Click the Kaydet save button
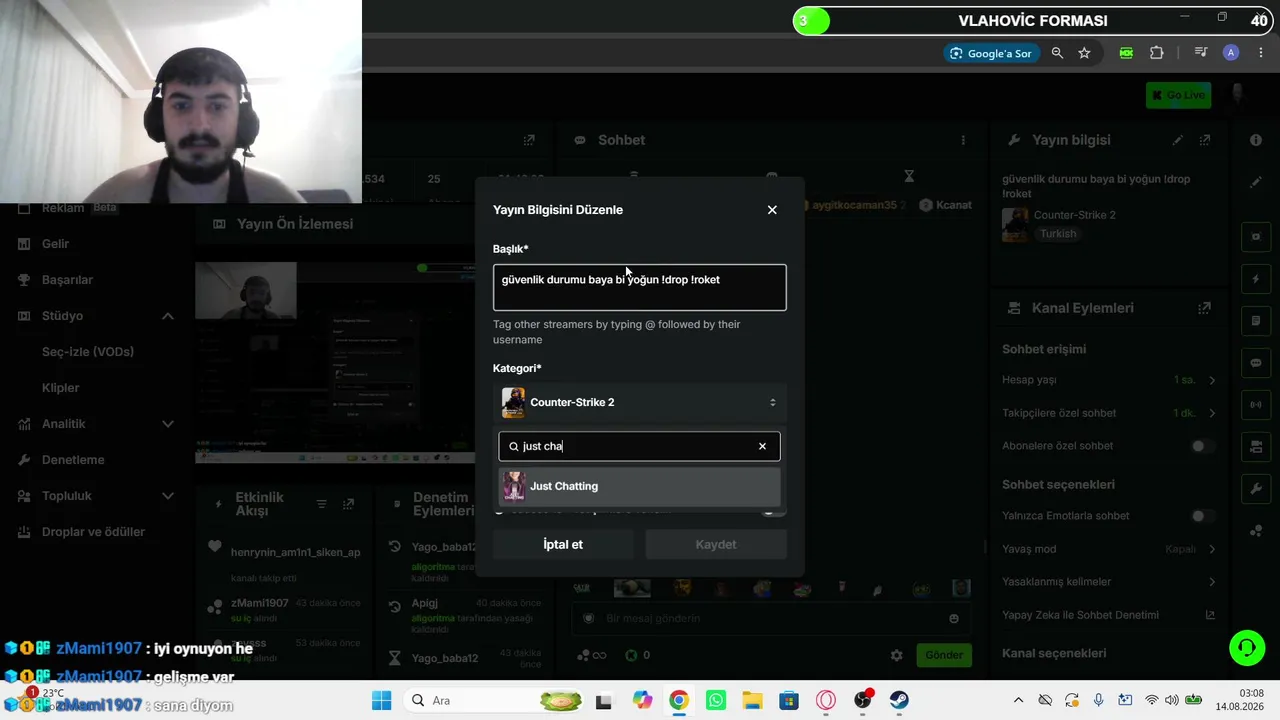The height and width of the screenshot is (720, 1280). pyautogui.click(x=716, y=544)
